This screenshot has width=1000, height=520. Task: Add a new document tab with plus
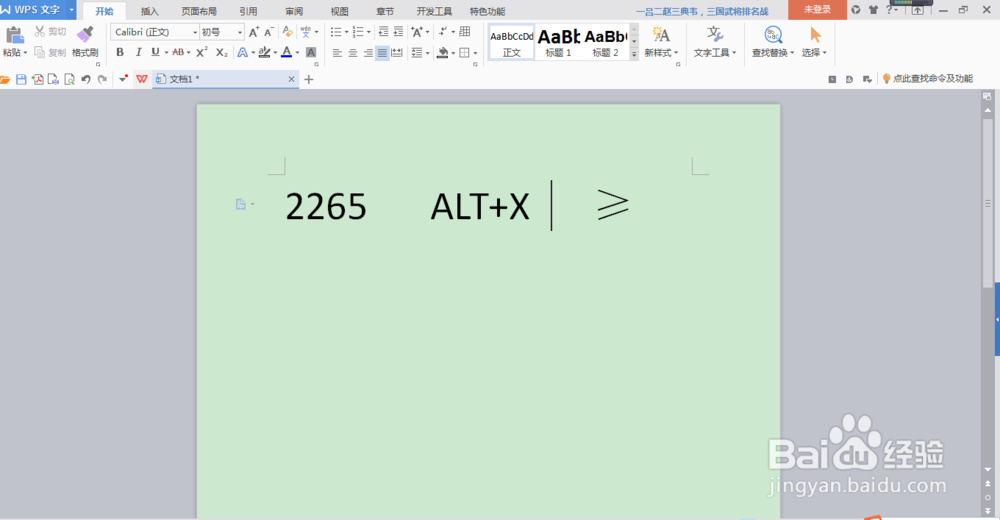click(x=309, y=79)
